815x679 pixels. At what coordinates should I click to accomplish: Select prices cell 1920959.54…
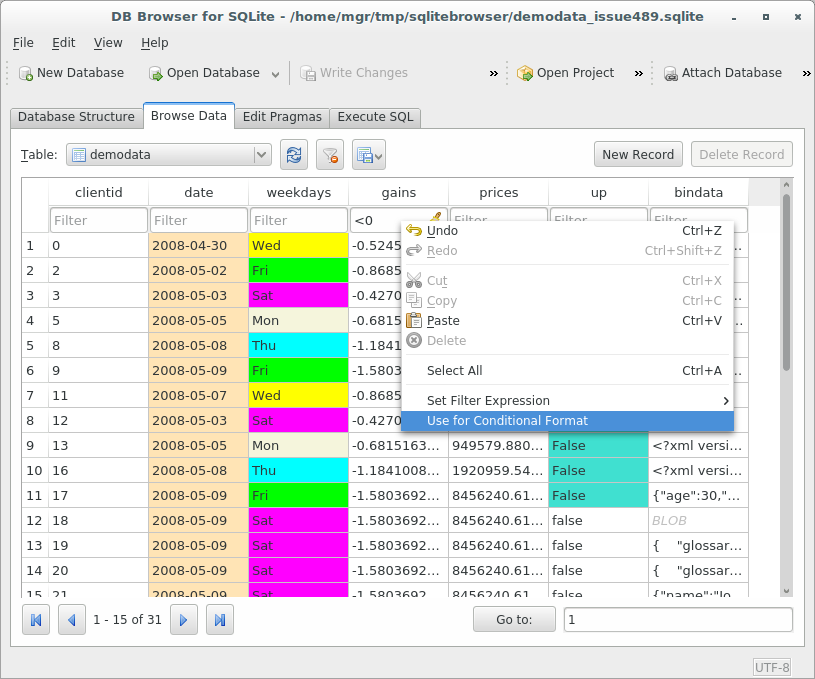tap(498, 471)
